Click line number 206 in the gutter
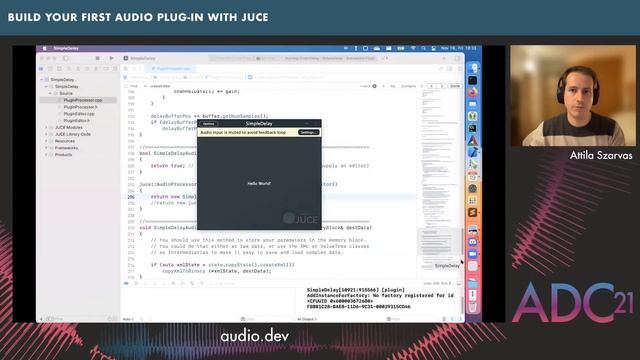This screenshot has height=360, width=640. tap(131, 197)
